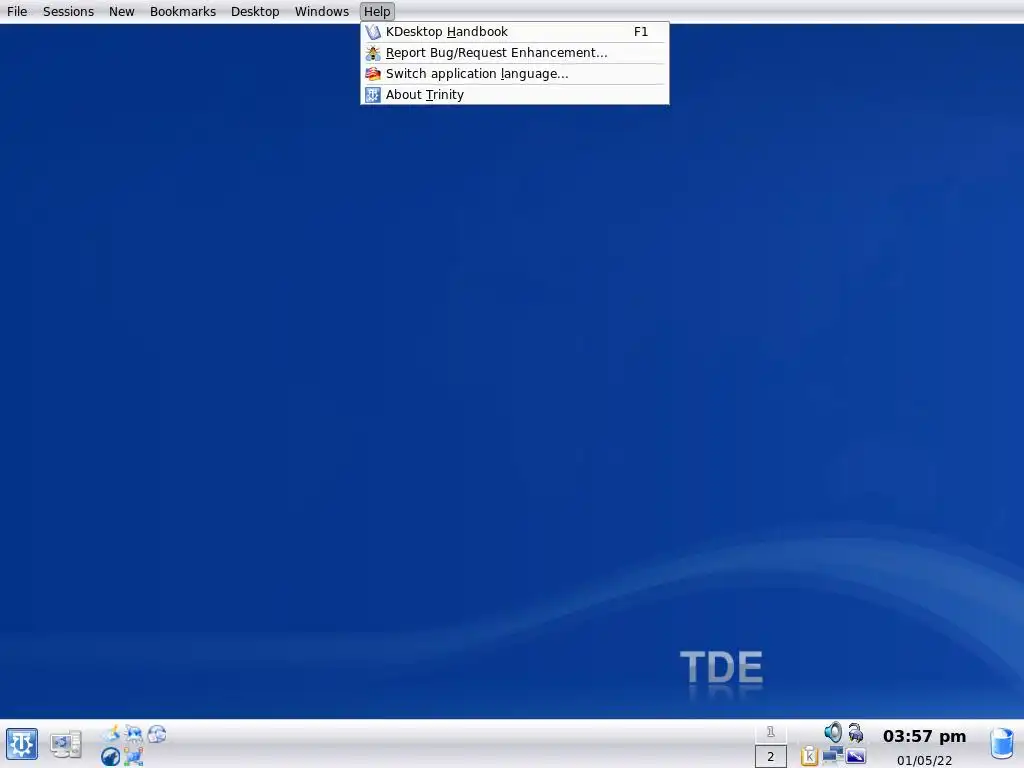This screenshot has width=1024, height=768.
Task: Click the Trinity logo icon beside About Trinity
Action: pyautogui.click(x=373, y=95)
